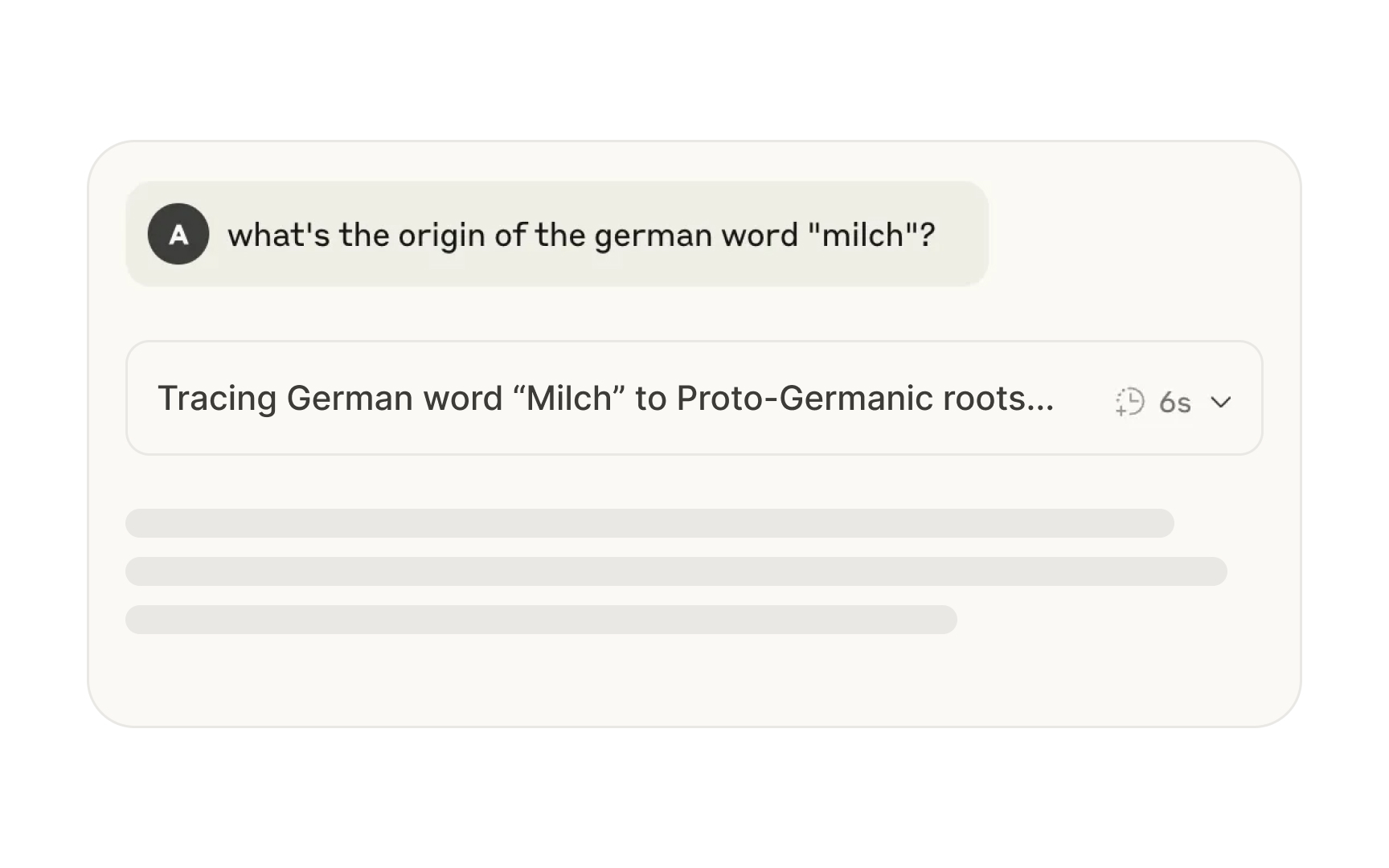Click the word "Tracing" in the thinking box
This screenshot has height=868, width=1389.
pos(217,399)
